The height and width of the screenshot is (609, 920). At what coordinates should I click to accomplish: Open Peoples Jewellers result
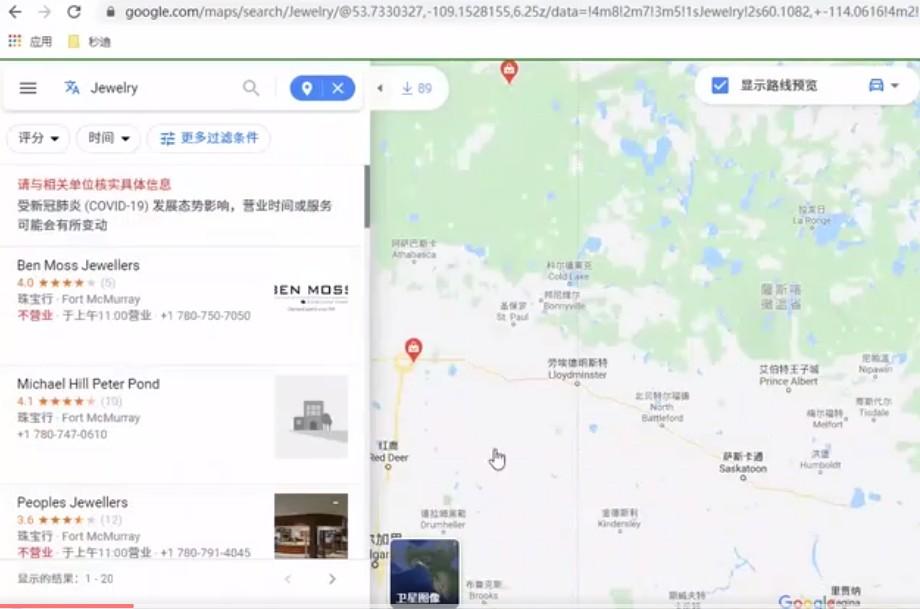(x=72, y=502)
